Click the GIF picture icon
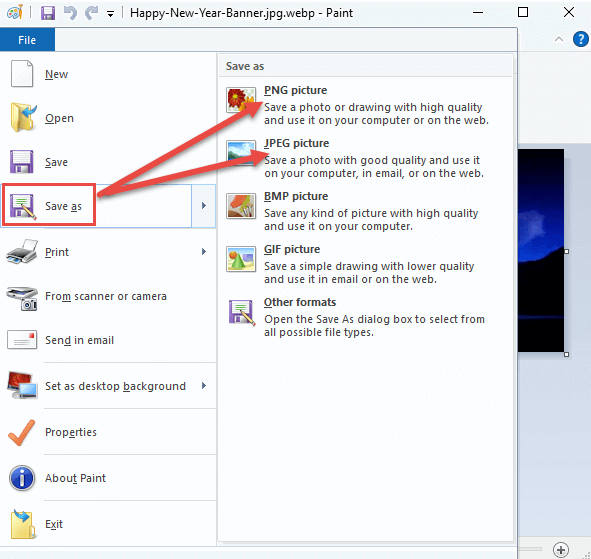Viewport: 591px width, 559px height. tap(241, 259)
